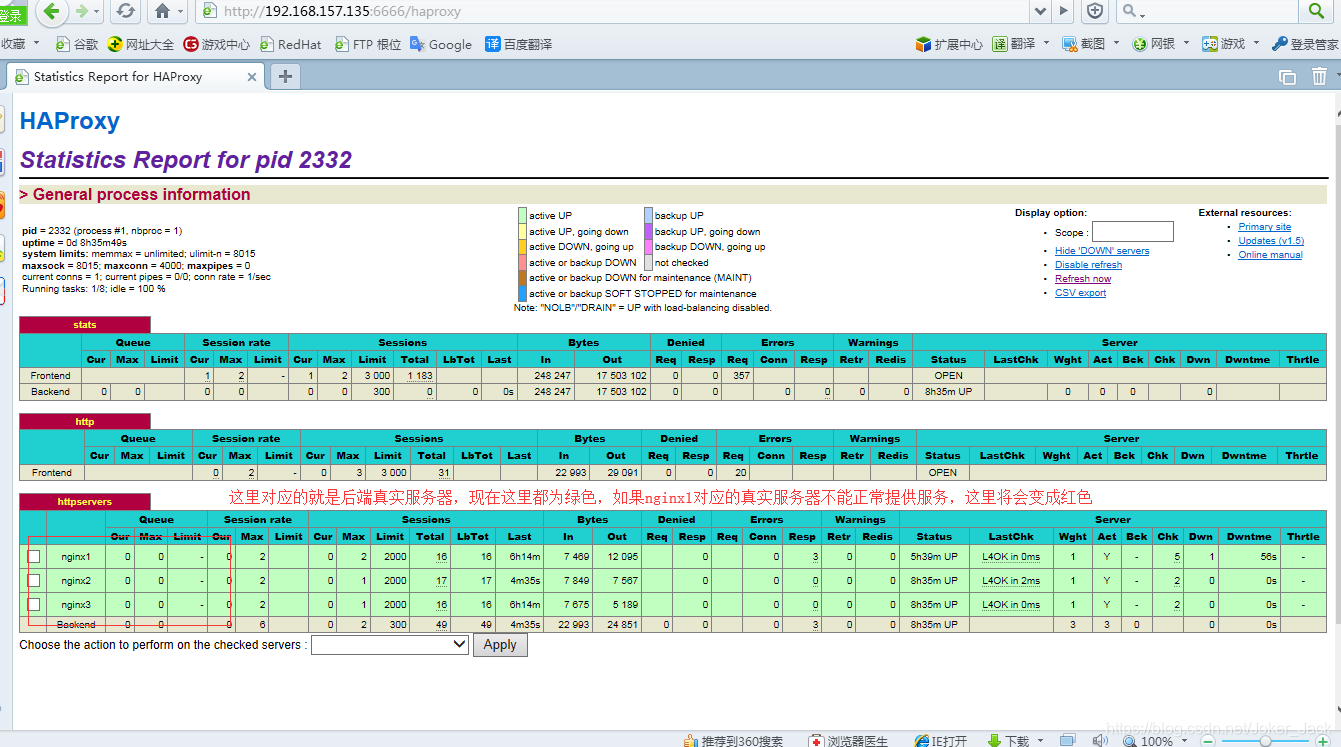Open the 下载 downloads manager
The image size is (1341, 747).
[x=1008, y=741]
